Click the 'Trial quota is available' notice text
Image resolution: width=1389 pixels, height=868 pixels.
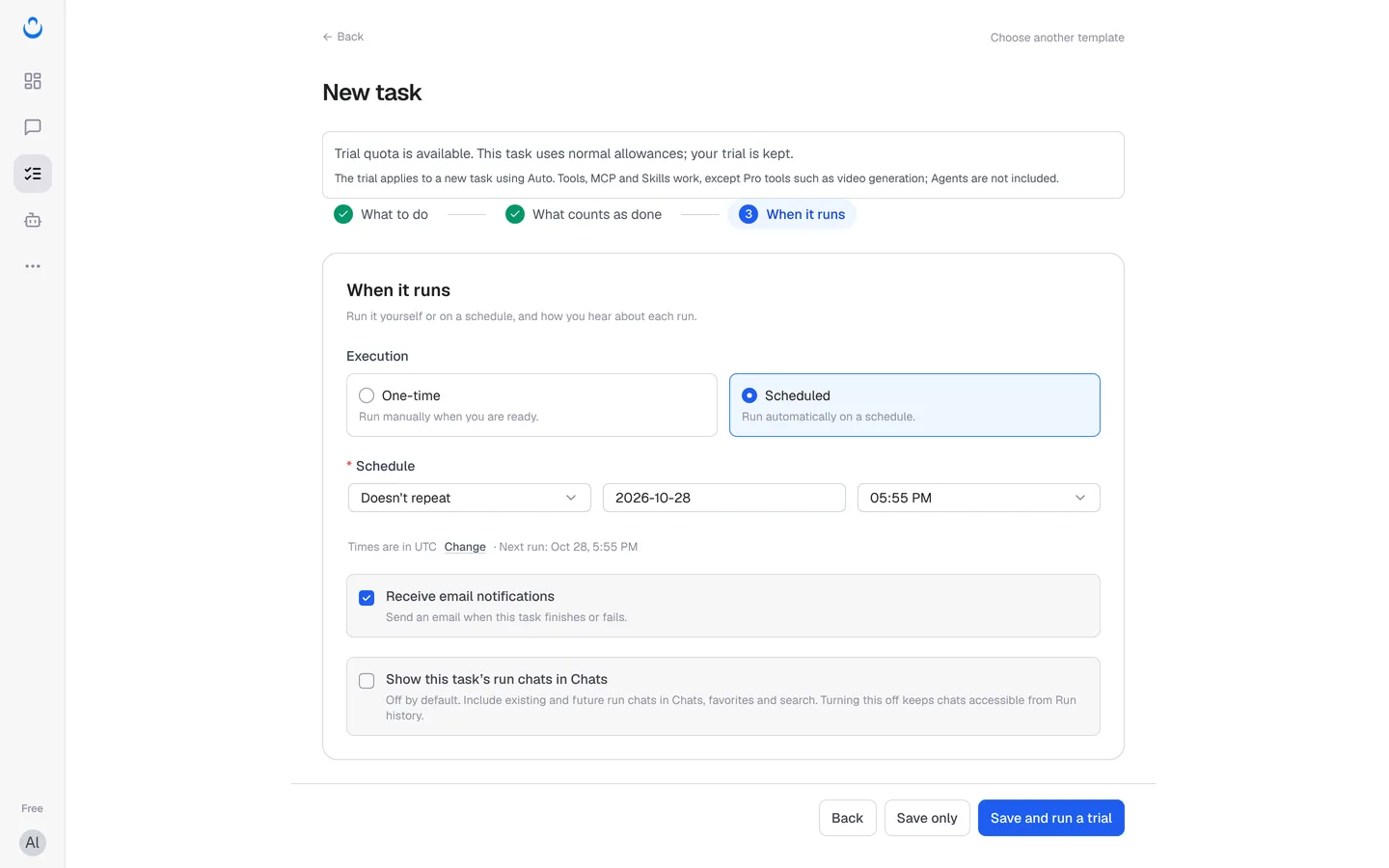tap(564, 153)
